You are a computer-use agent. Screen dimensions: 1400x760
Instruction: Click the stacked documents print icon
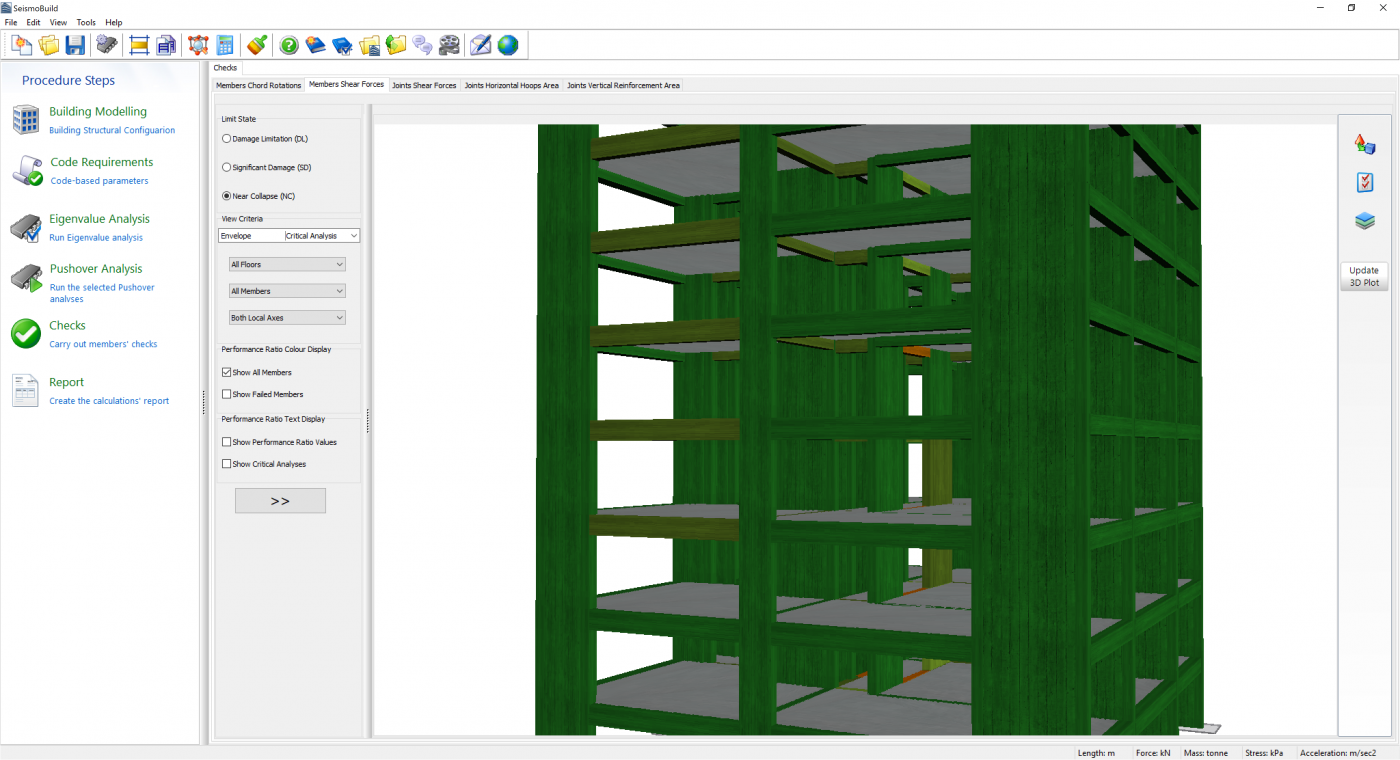tap(166, 45)
